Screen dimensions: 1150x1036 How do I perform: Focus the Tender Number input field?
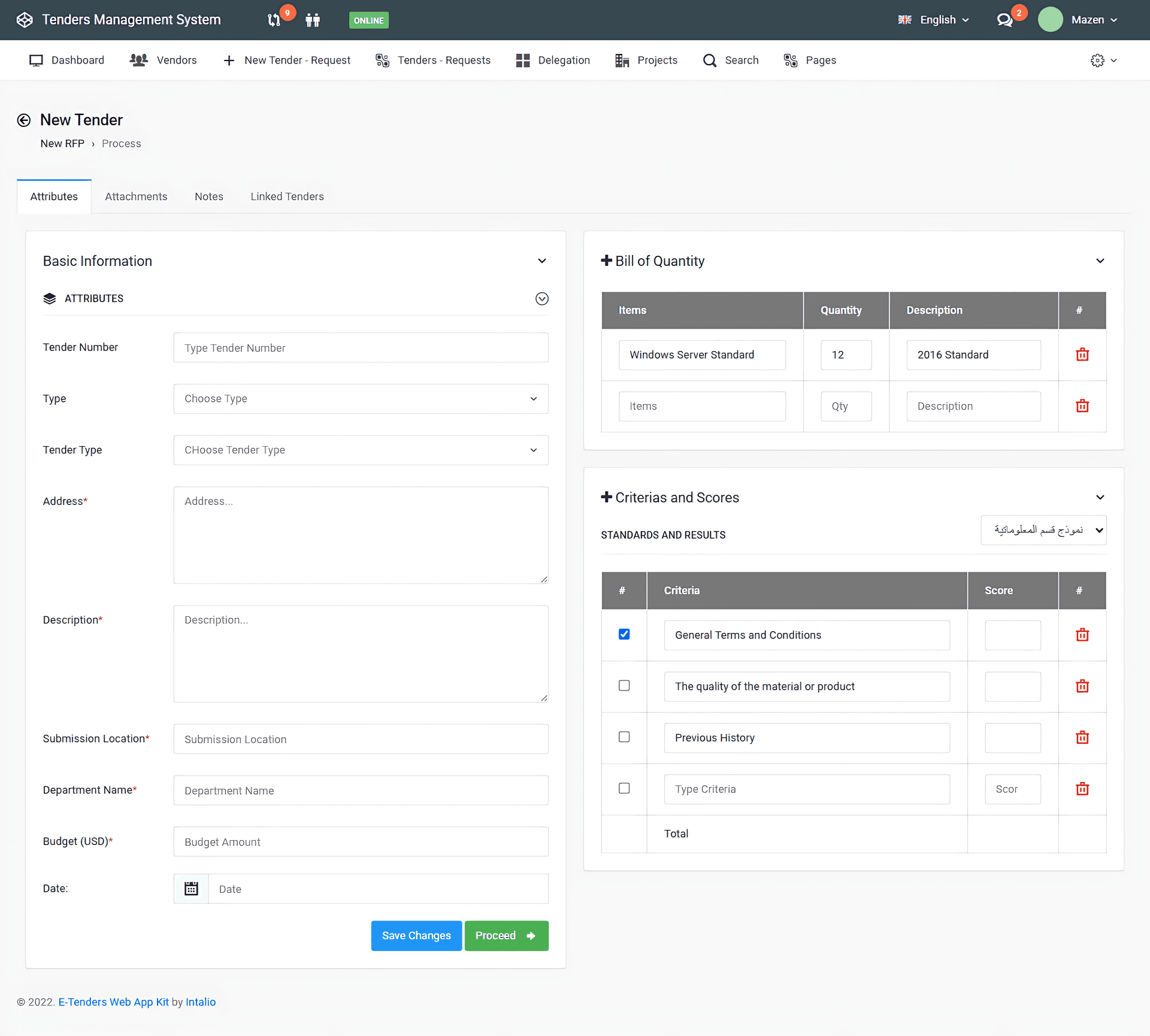point(361,348)
